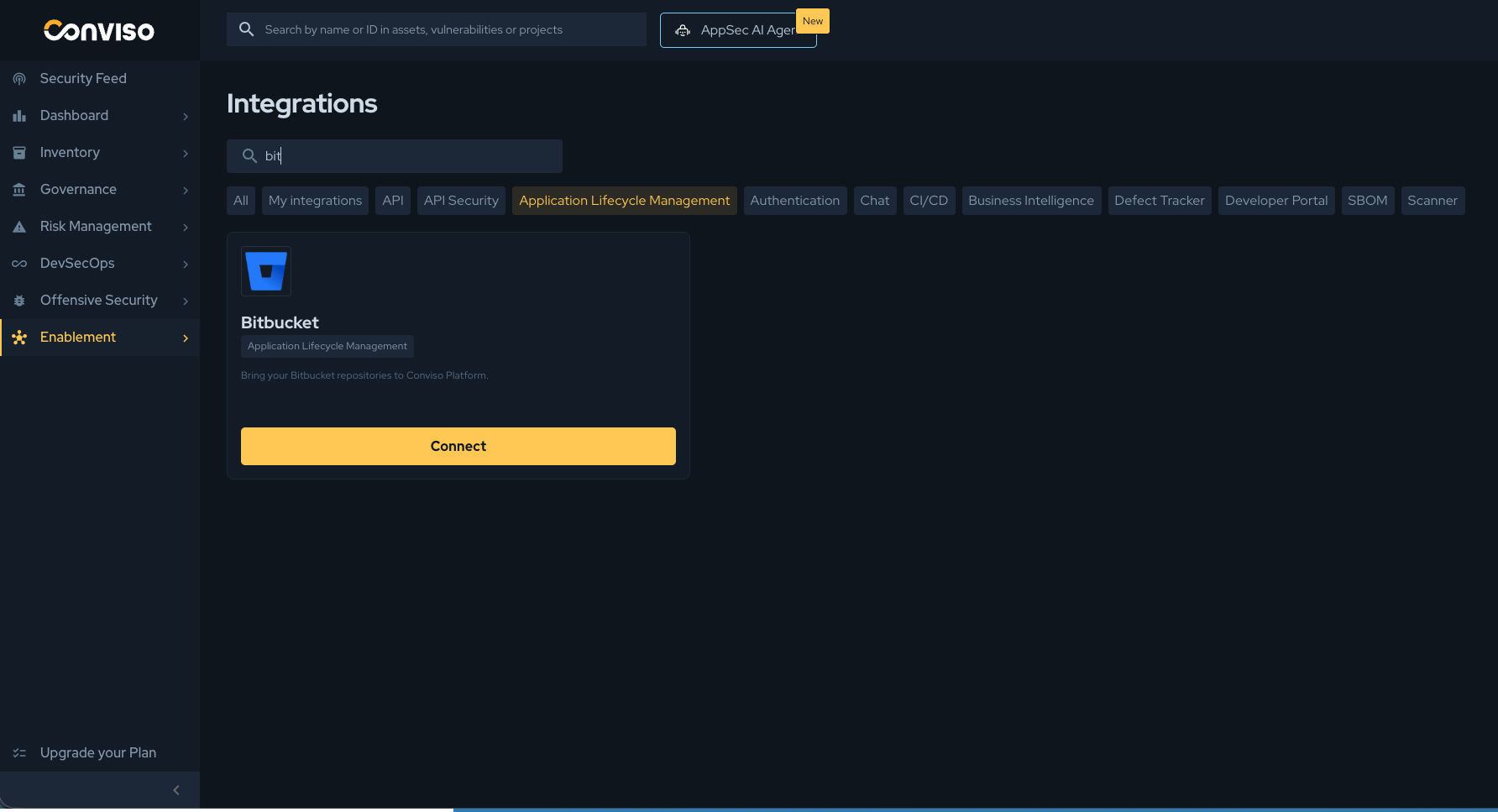Click the Governance building icon
The height and width of the screenshot is (812, 1498).
[19, 190]
